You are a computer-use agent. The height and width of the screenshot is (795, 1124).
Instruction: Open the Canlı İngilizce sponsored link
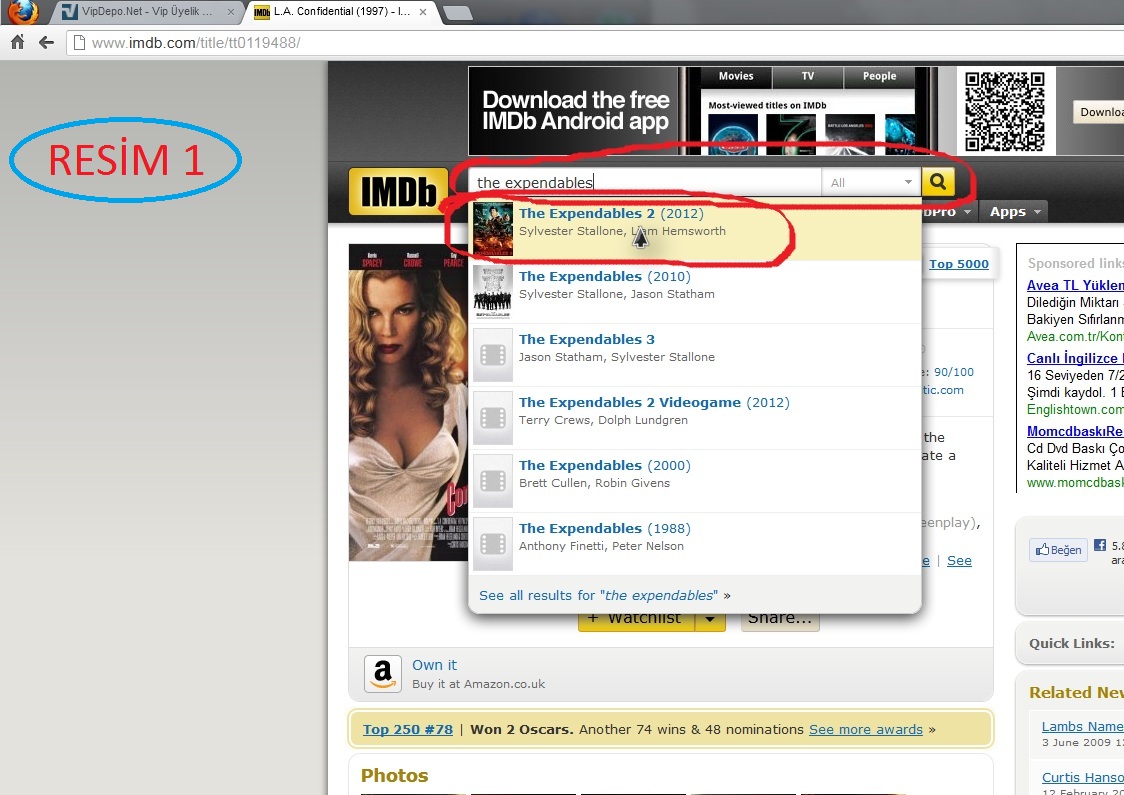1075,358
